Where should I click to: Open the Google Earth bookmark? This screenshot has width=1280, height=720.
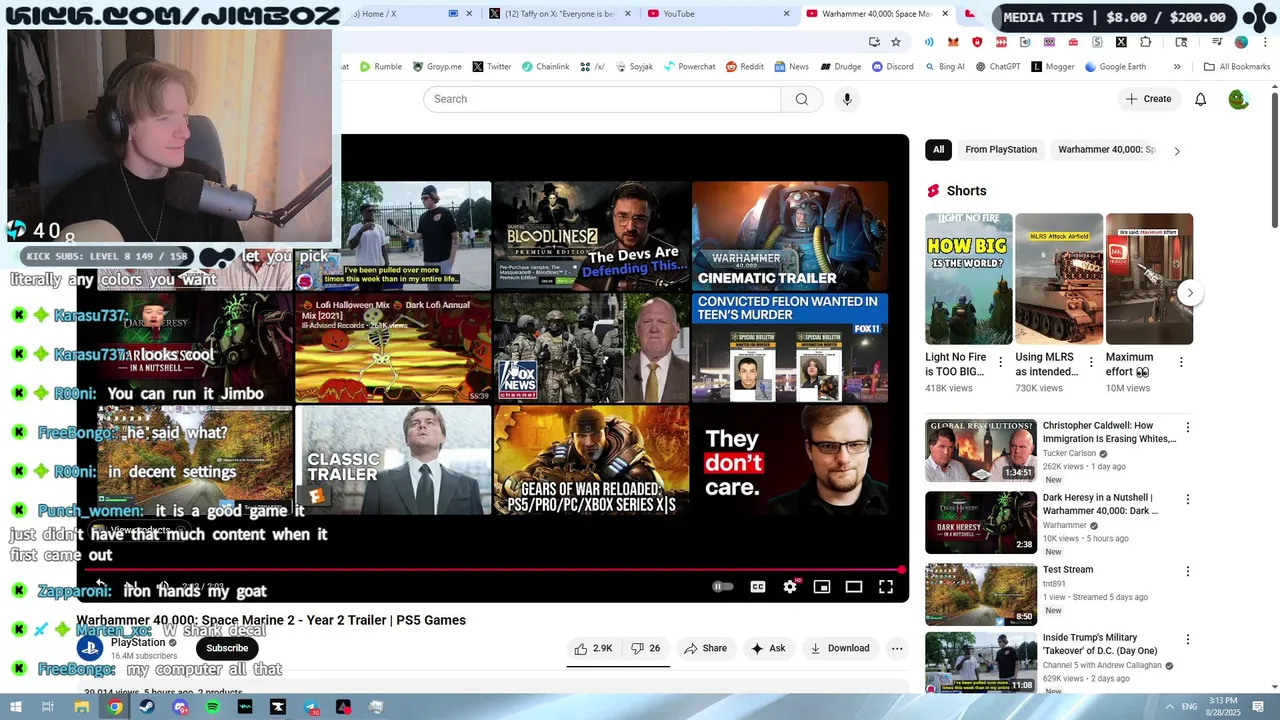click(1115, 67)
